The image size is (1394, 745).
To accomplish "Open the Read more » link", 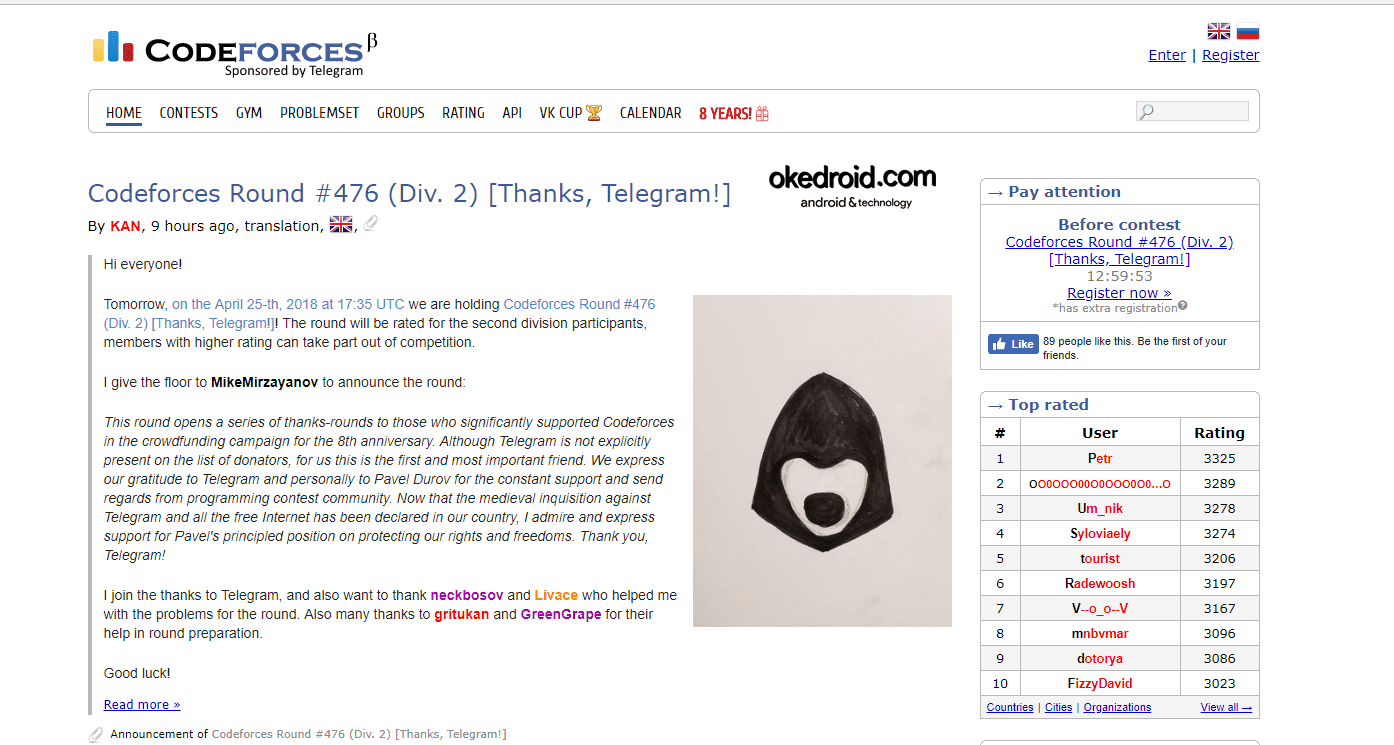I will tap(142, 704).
